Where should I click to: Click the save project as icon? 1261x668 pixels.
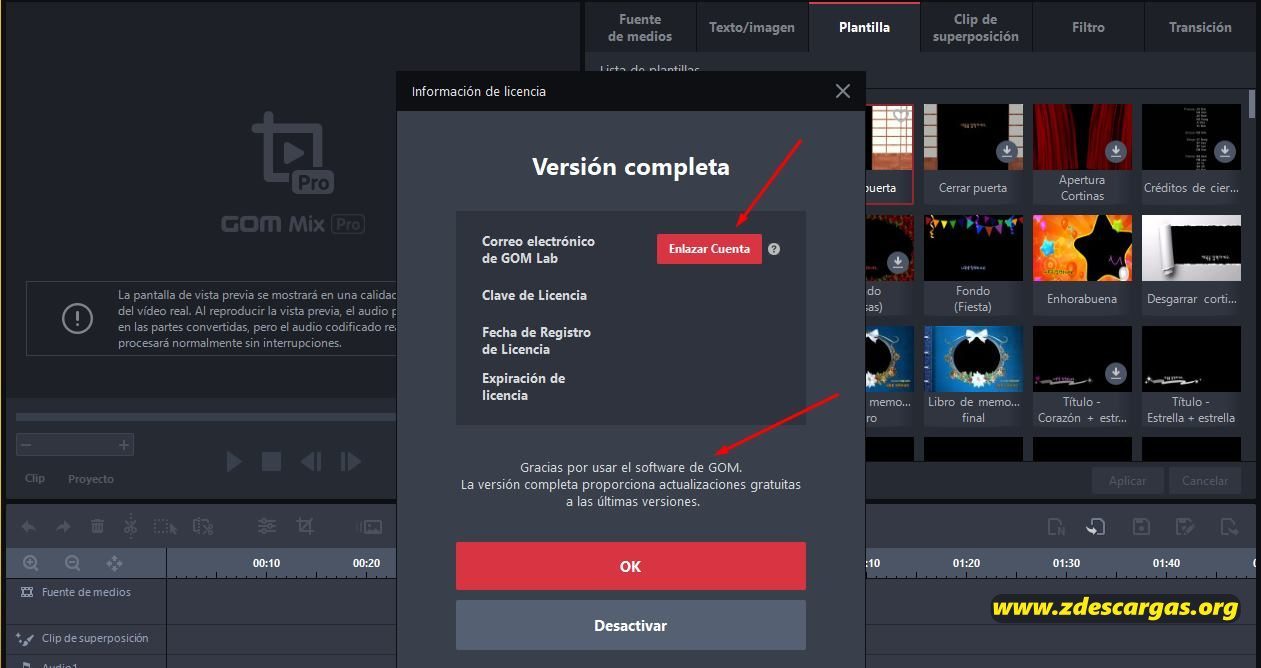coord(1185,527)
